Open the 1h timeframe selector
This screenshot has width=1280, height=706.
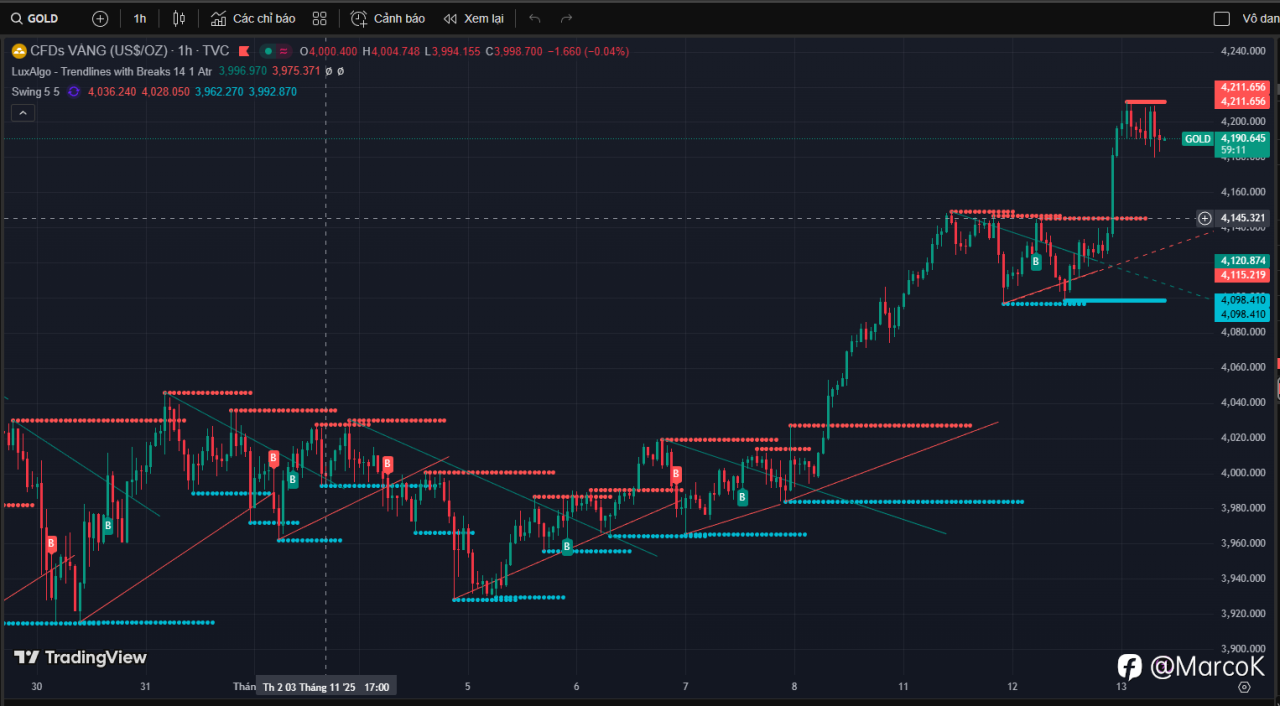tap(139, 18)
